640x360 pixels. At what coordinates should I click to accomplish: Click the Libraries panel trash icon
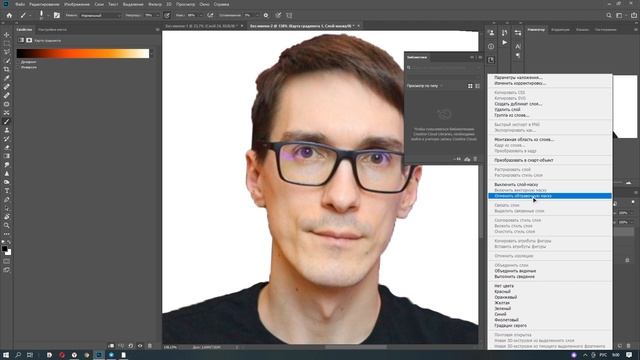[x=475, y=159]
